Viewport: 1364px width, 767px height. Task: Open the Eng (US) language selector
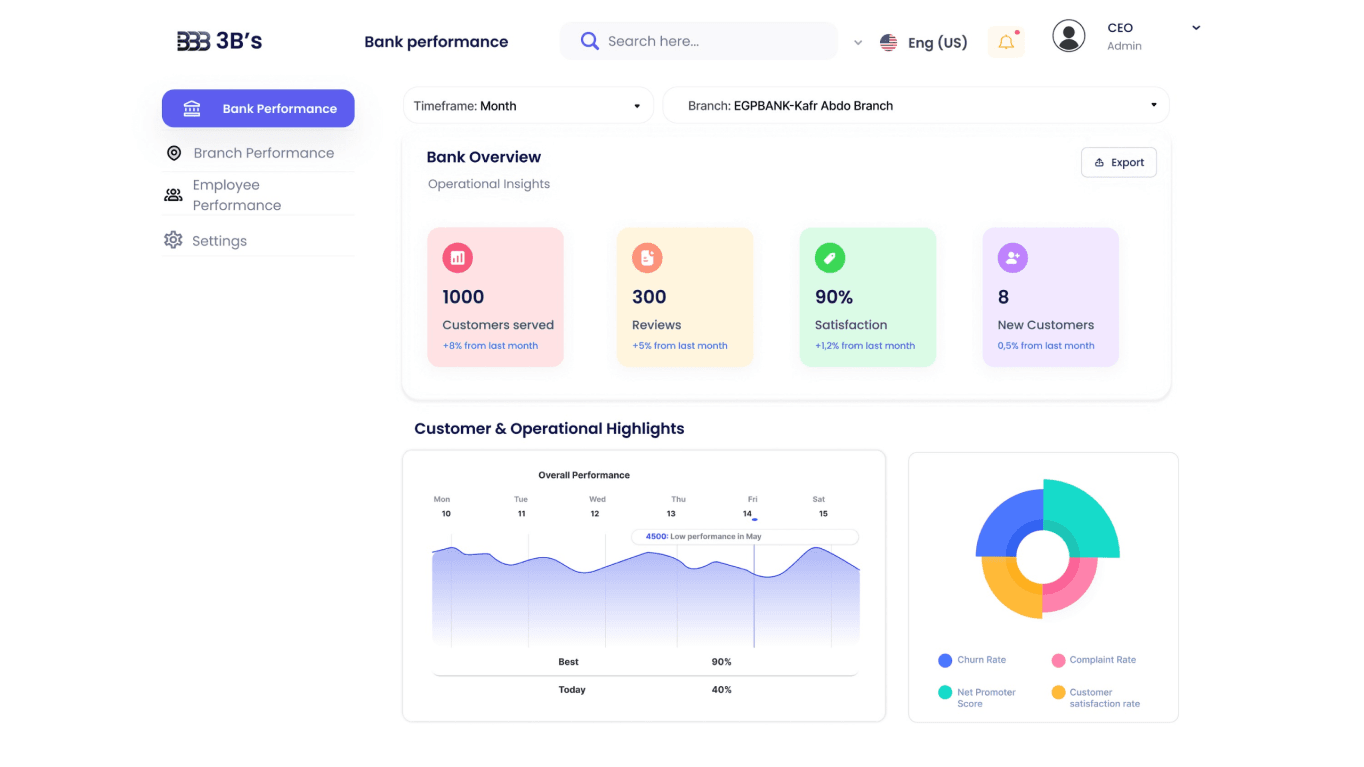923,42
